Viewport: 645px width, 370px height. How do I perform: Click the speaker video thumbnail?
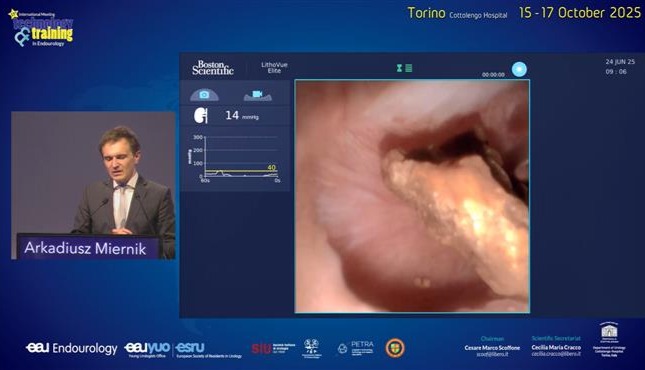click(93, 185)
